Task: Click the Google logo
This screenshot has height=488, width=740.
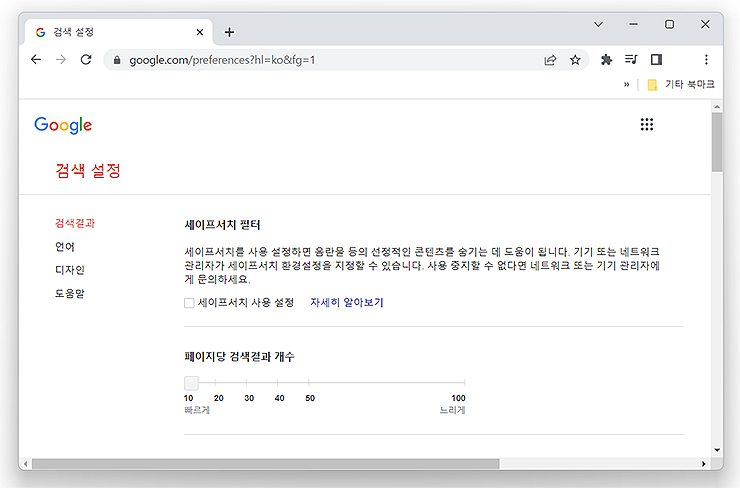Action: [x=63, y=125]
